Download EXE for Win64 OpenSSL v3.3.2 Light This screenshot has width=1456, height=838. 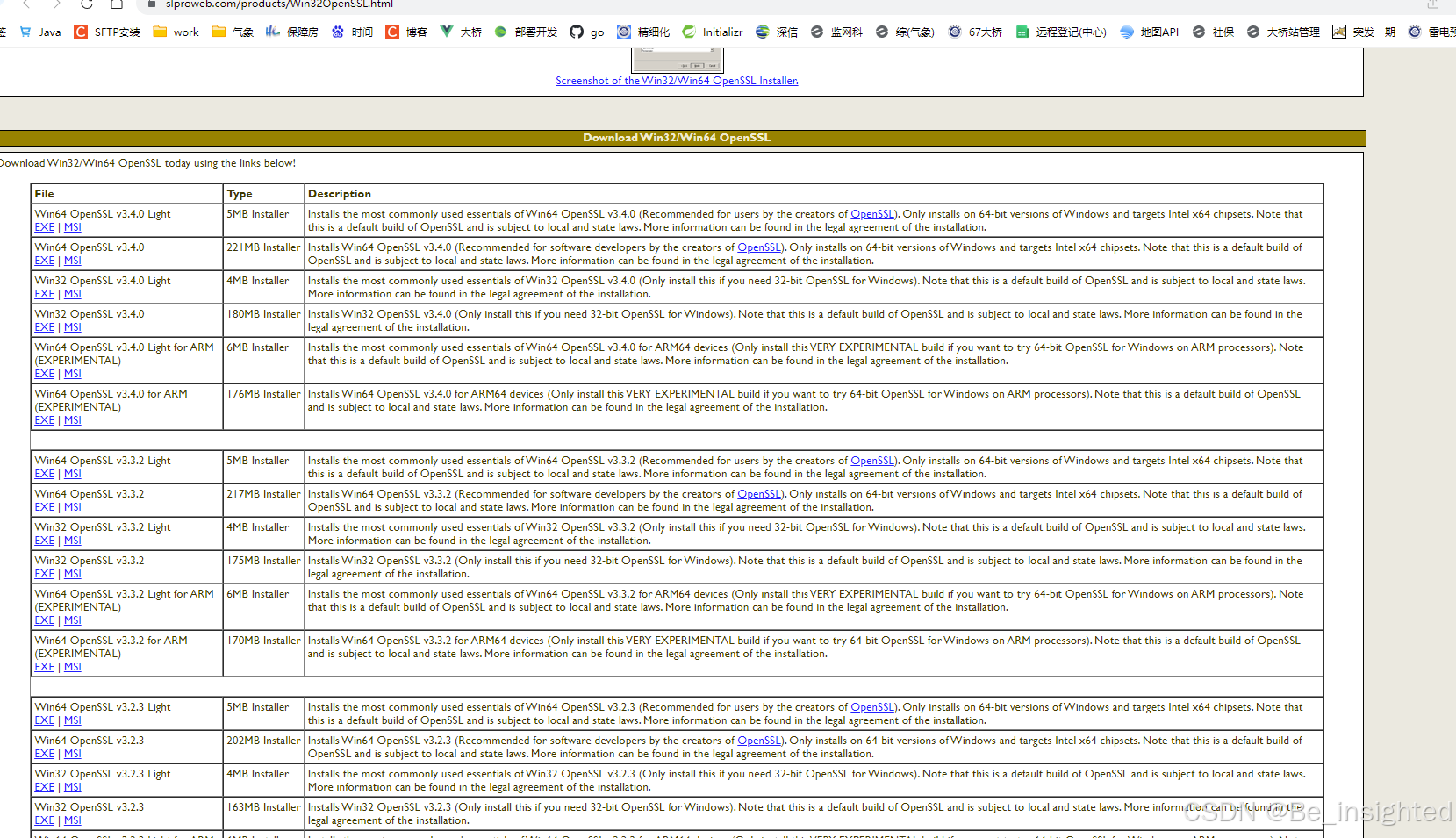(45, 474)
